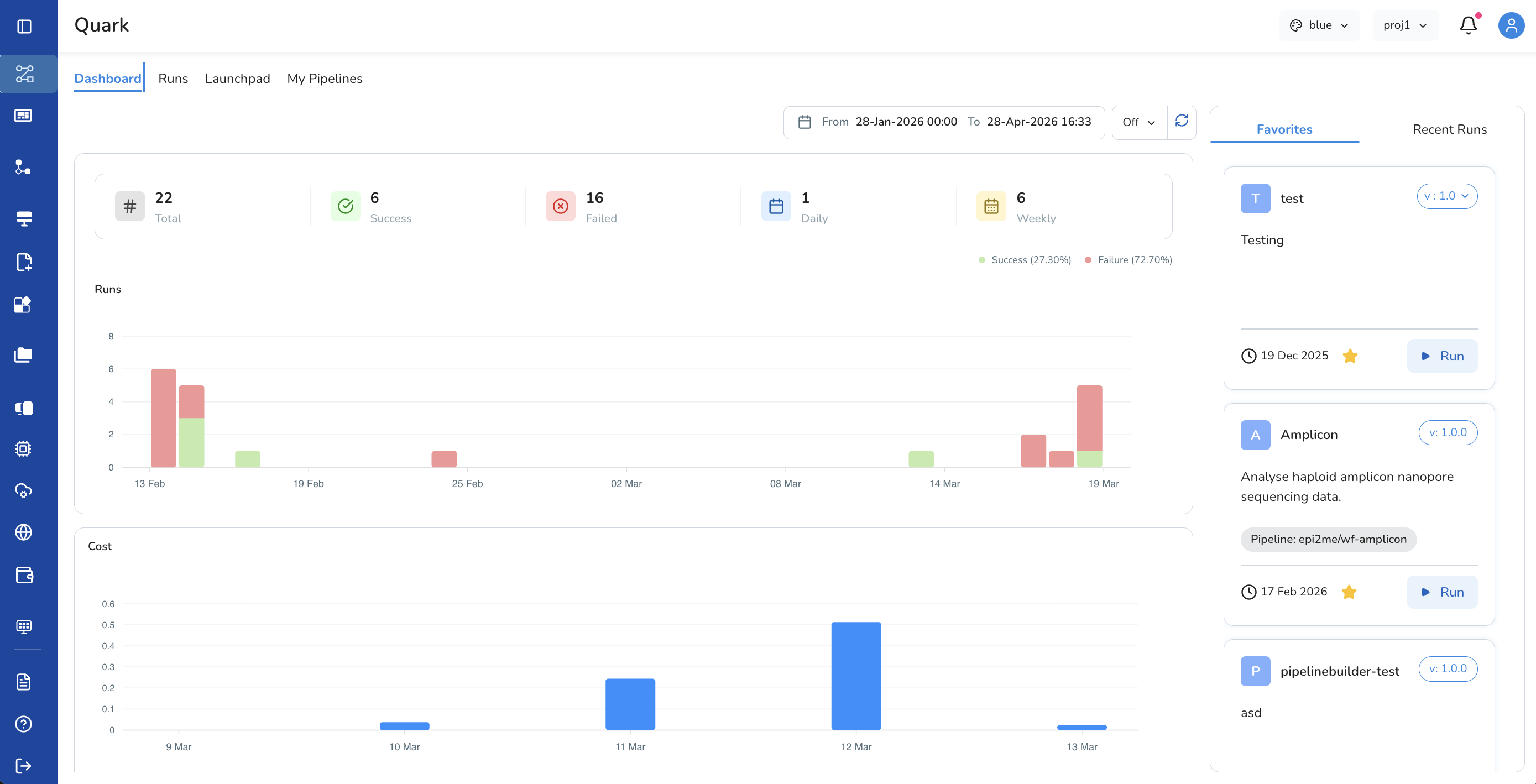1536x784 pixels.
Task: Click the "Amplicon" pipeline name
Action: pos(1309,435)
